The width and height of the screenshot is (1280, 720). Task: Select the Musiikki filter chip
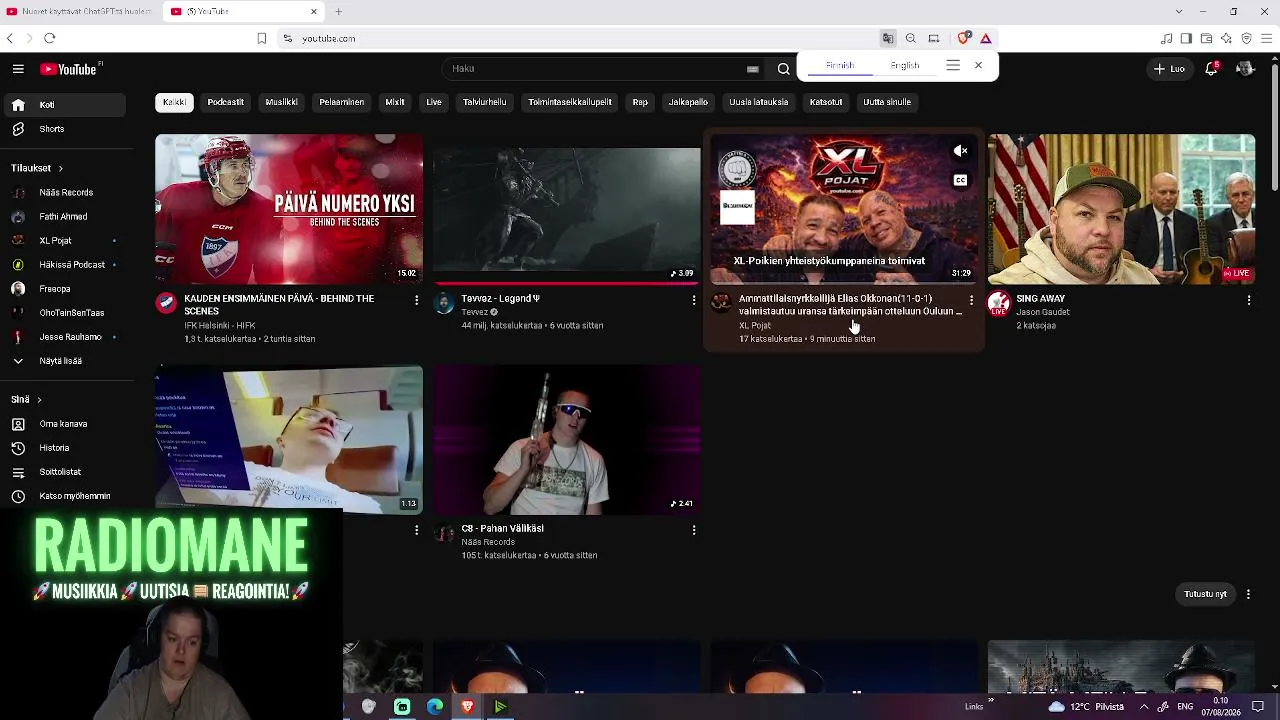pos(281,102)
